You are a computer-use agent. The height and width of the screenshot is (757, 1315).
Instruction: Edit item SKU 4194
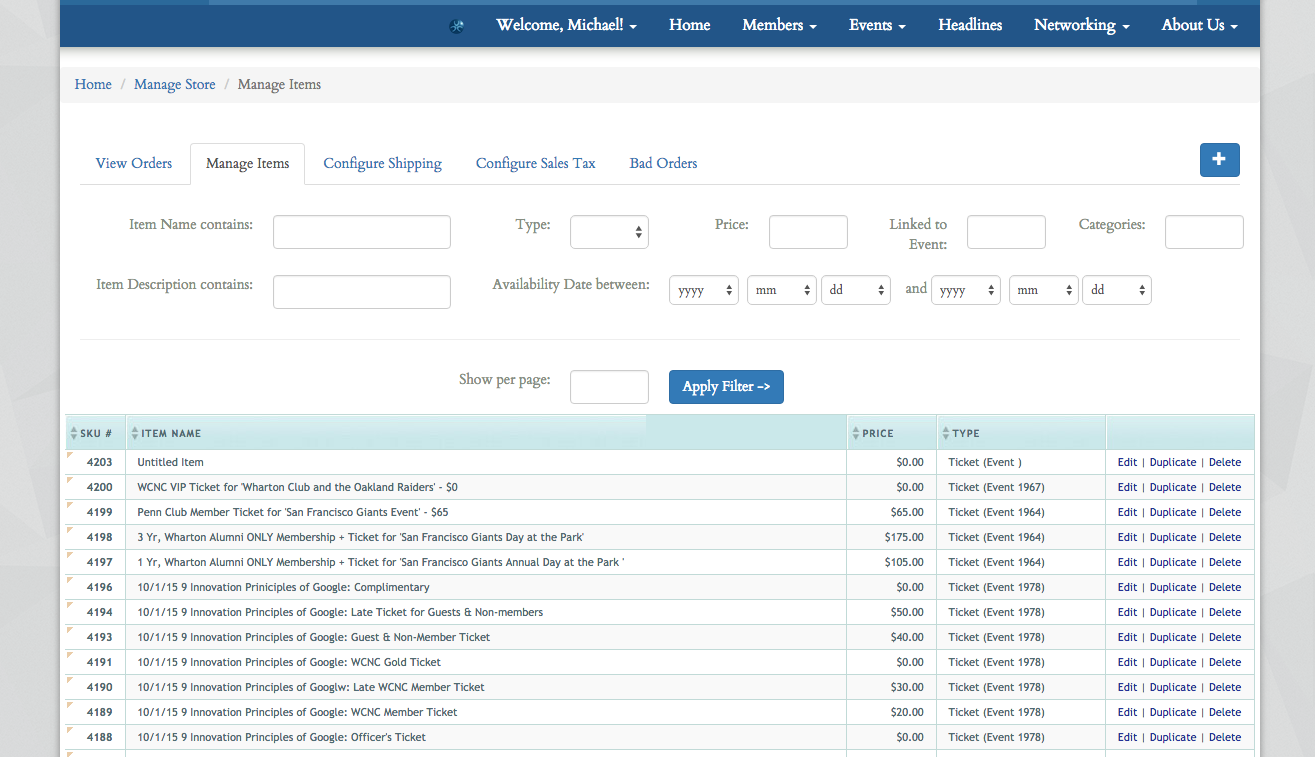[x=1127, y=612]
